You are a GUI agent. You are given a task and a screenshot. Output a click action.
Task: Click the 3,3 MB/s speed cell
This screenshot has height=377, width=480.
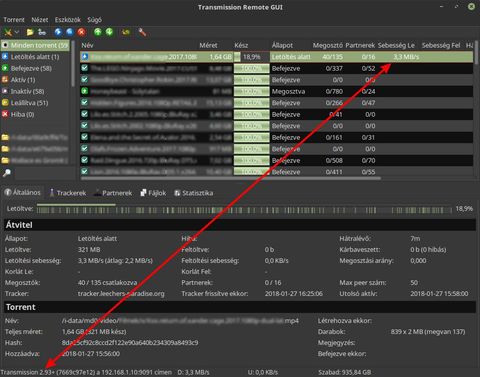click(406, 57)
